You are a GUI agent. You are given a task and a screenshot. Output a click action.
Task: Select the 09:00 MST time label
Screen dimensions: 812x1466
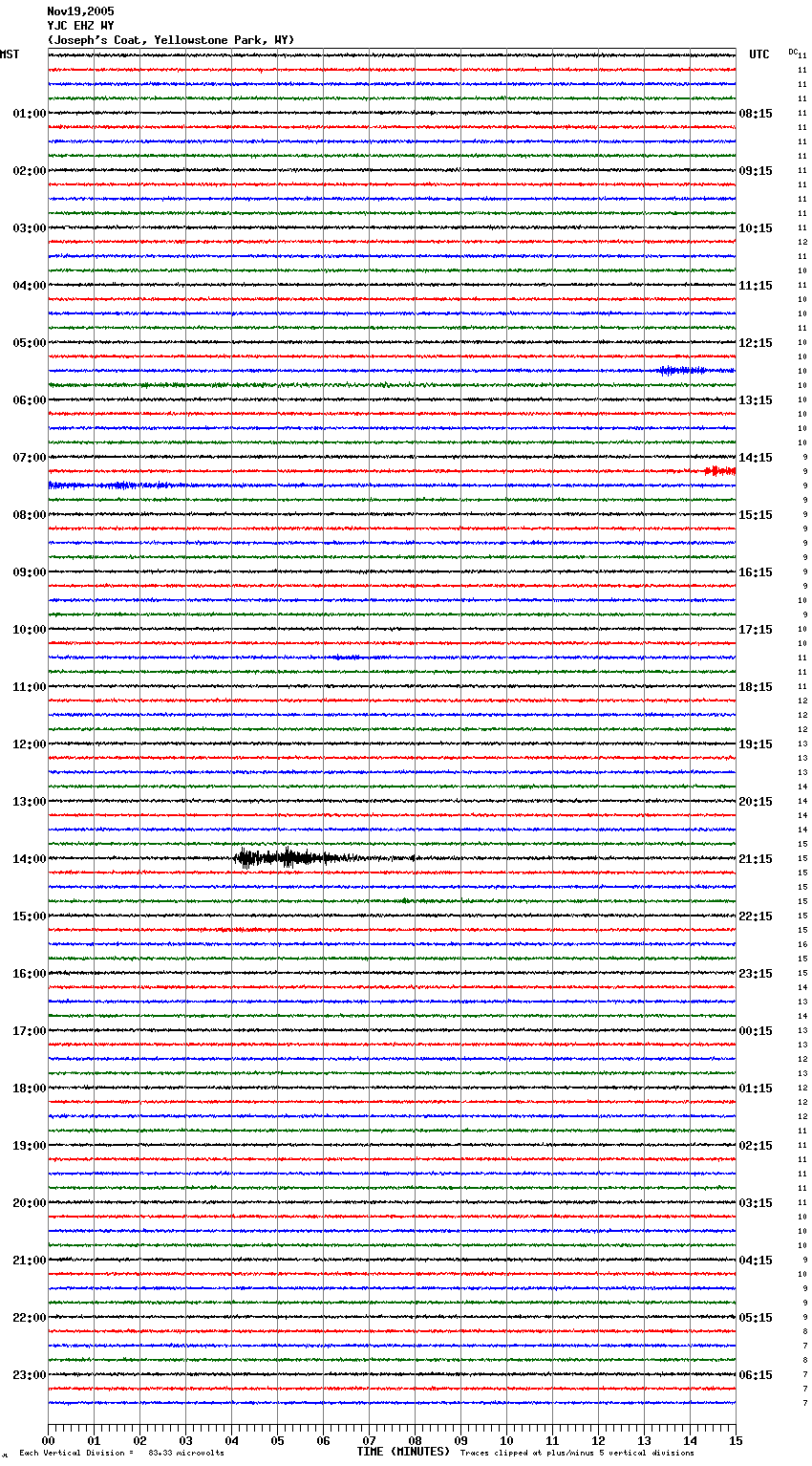click(x=30, y=572)
